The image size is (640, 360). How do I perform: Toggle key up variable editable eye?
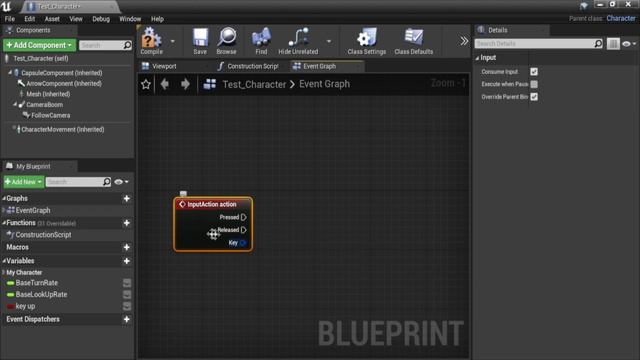coord(127,306)
